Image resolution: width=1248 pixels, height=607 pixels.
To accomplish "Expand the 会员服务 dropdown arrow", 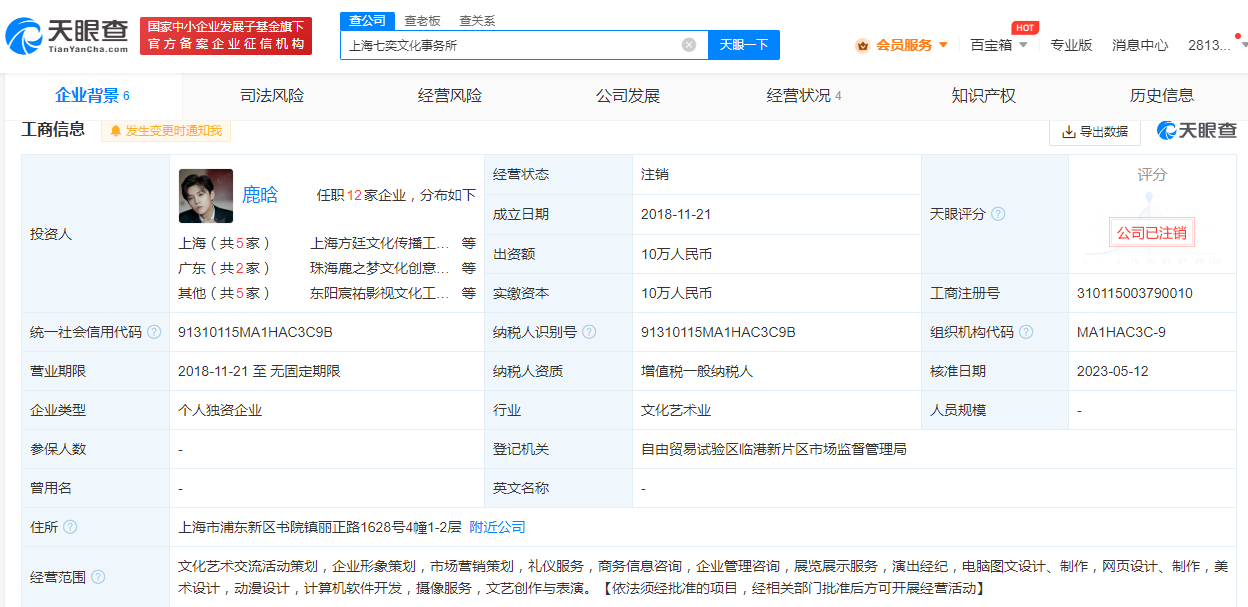I will 943,45.
